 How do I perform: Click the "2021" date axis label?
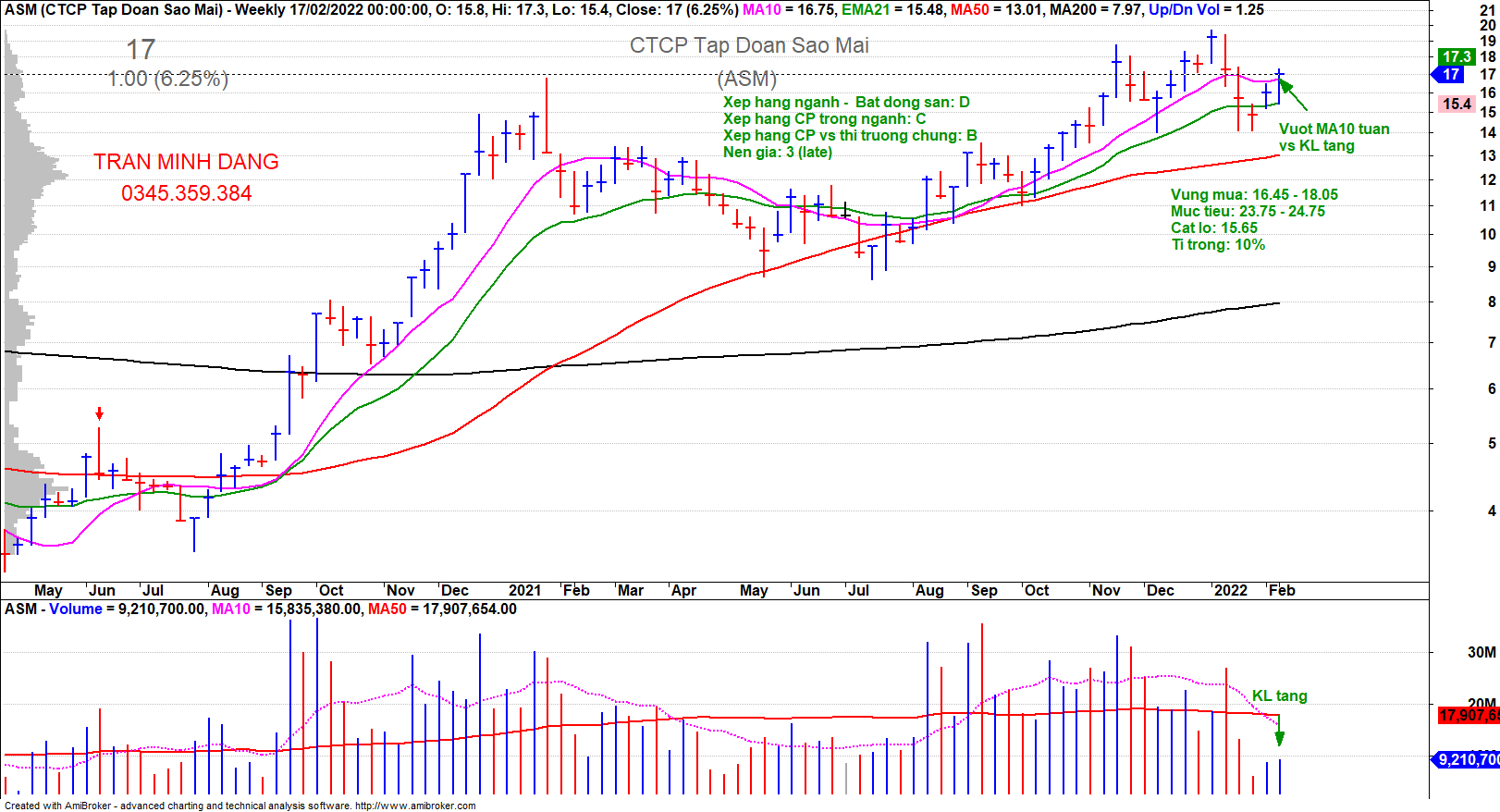[525, 590]
